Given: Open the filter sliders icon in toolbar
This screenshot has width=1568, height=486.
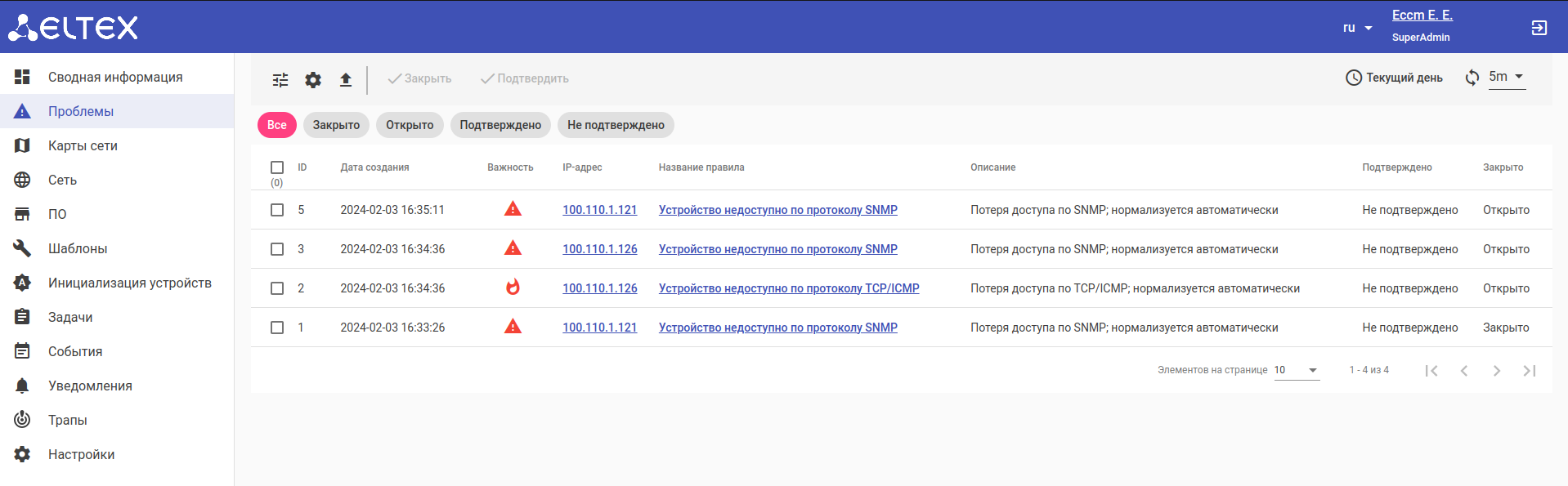Looking at the screenshot, I should point(280,79).
